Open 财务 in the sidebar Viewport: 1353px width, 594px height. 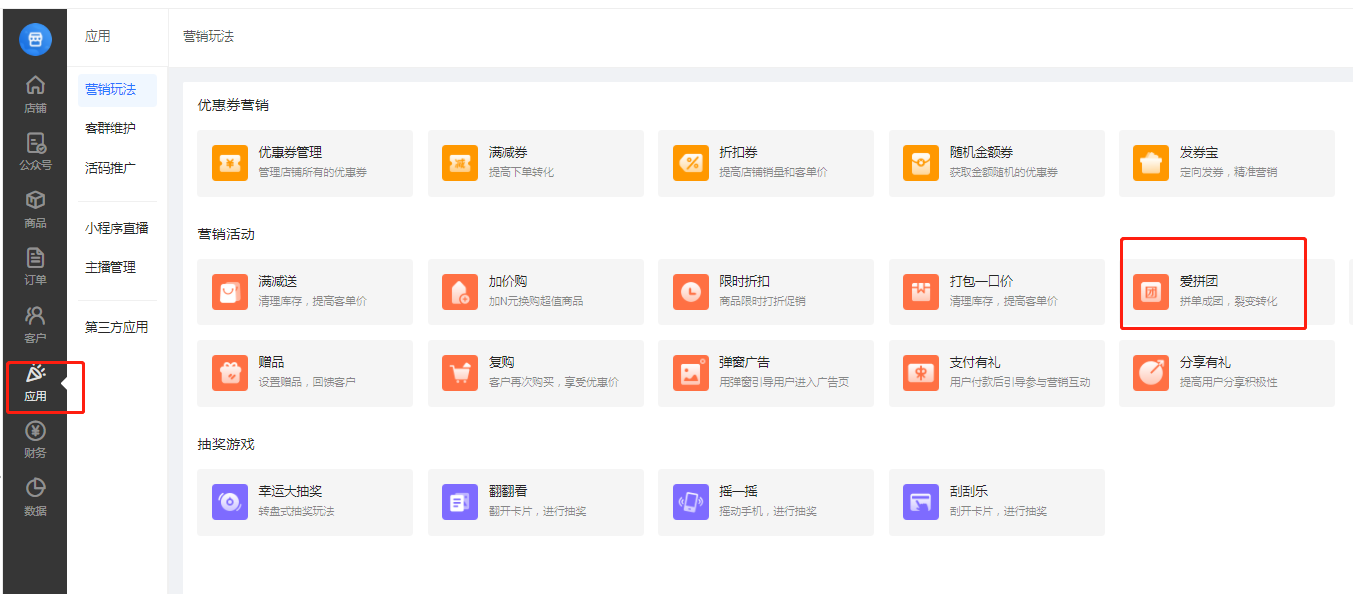point(35,439)
